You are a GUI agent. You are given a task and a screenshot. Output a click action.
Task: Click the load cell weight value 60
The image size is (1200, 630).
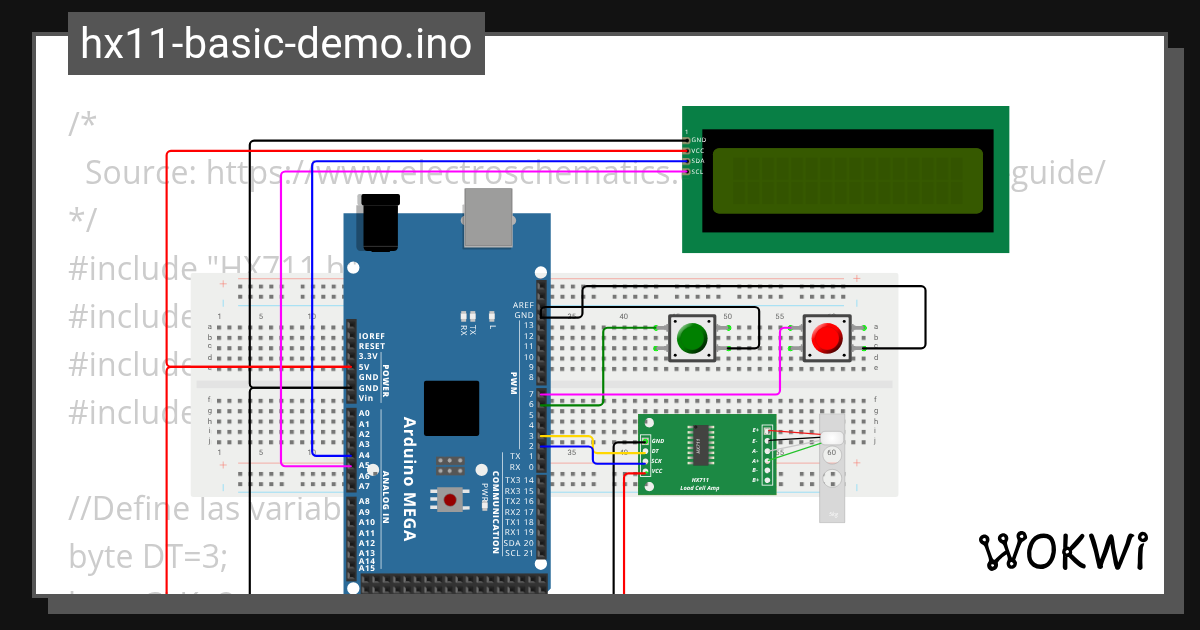pyautogui.click(x=832, y=453)
